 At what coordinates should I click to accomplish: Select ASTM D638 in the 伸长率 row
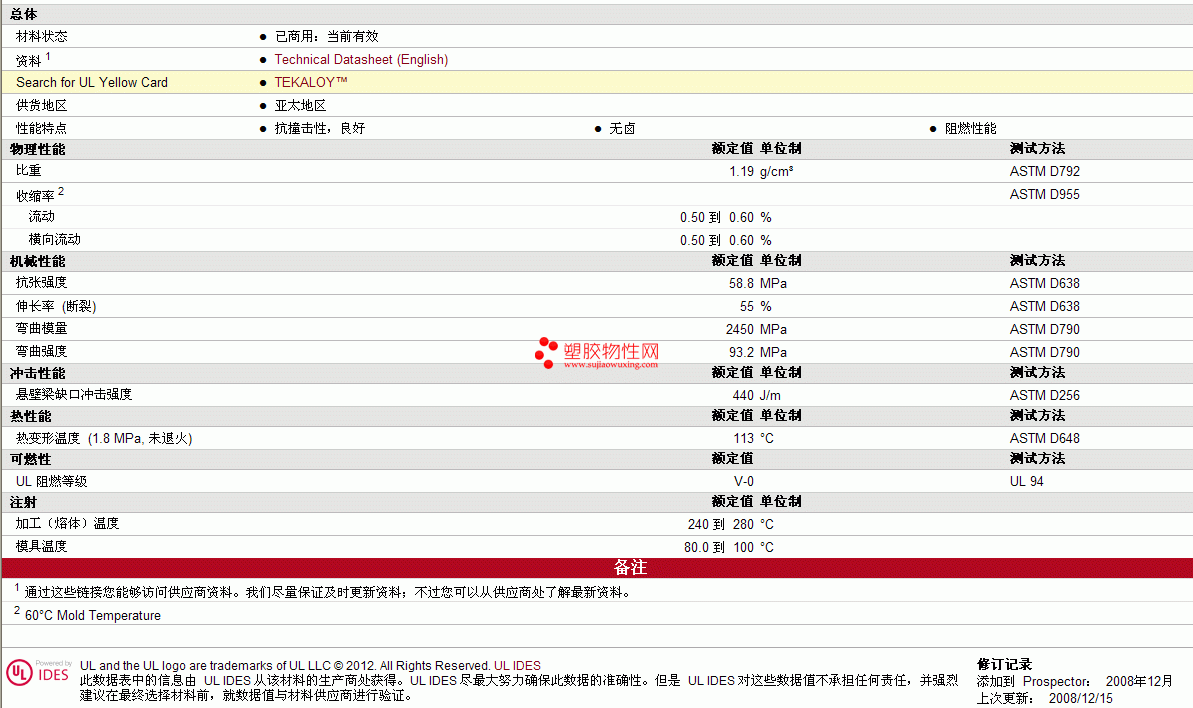coord(1045,306)
